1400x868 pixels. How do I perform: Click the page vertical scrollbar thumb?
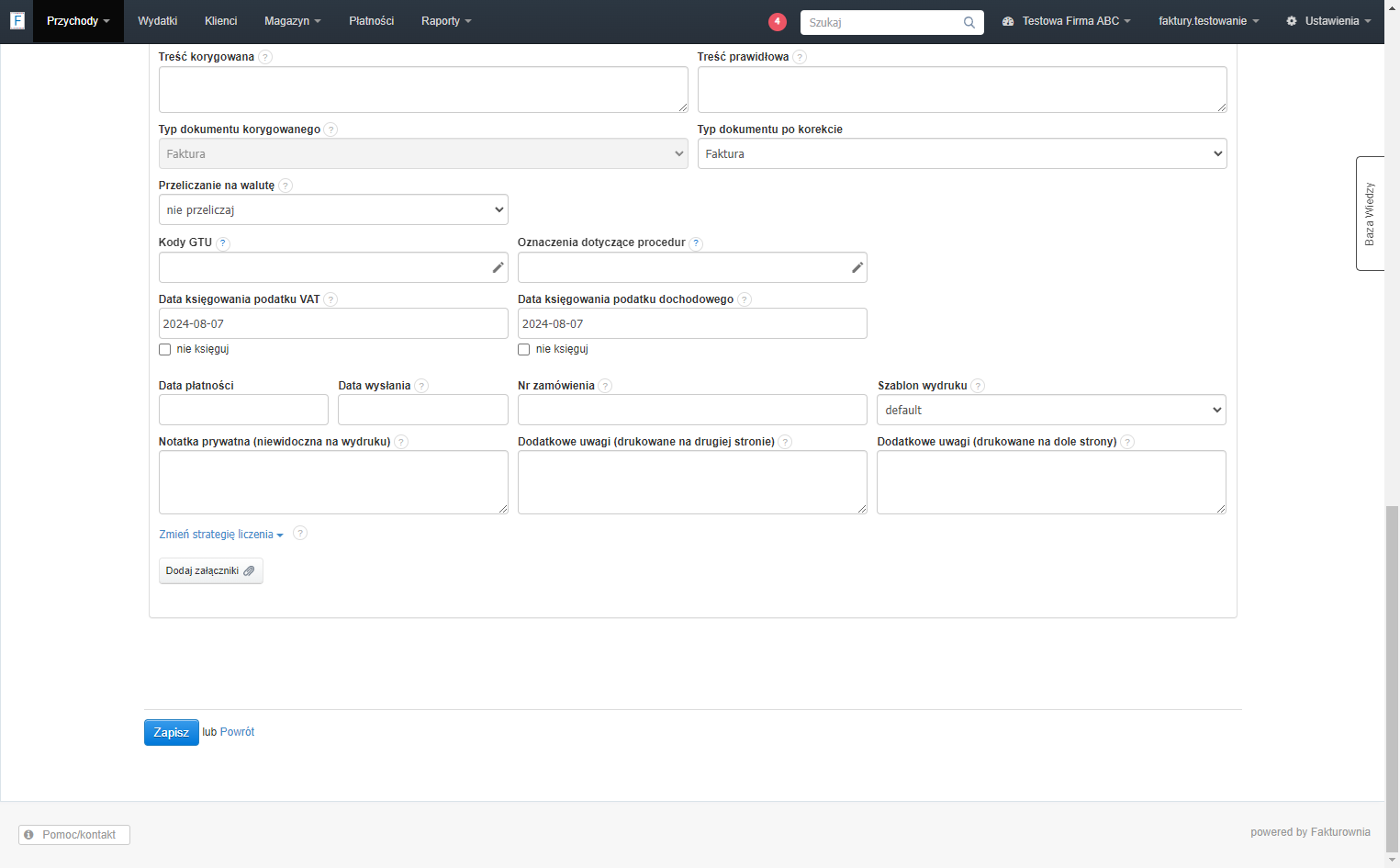[1392, 678]
